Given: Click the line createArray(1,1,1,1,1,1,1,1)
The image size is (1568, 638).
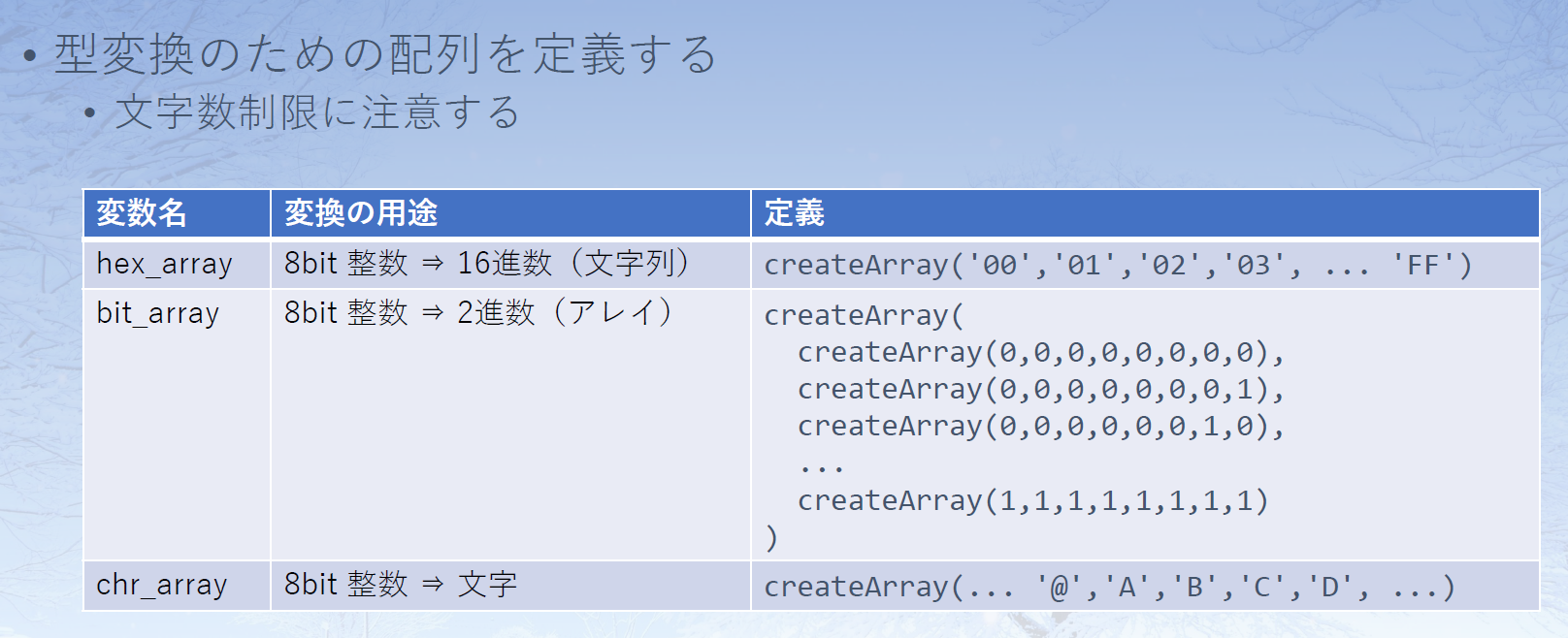Looking at the screenshot, I should [x=1033, y=500].
